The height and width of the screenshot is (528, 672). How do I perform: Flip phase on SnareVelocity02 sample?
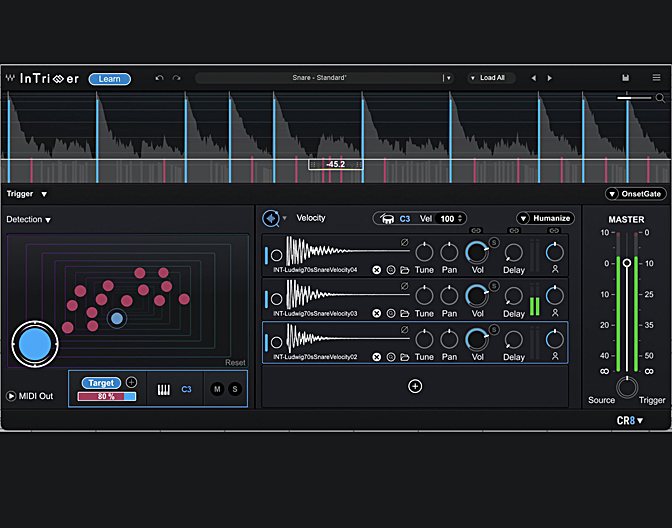point(404,329)
